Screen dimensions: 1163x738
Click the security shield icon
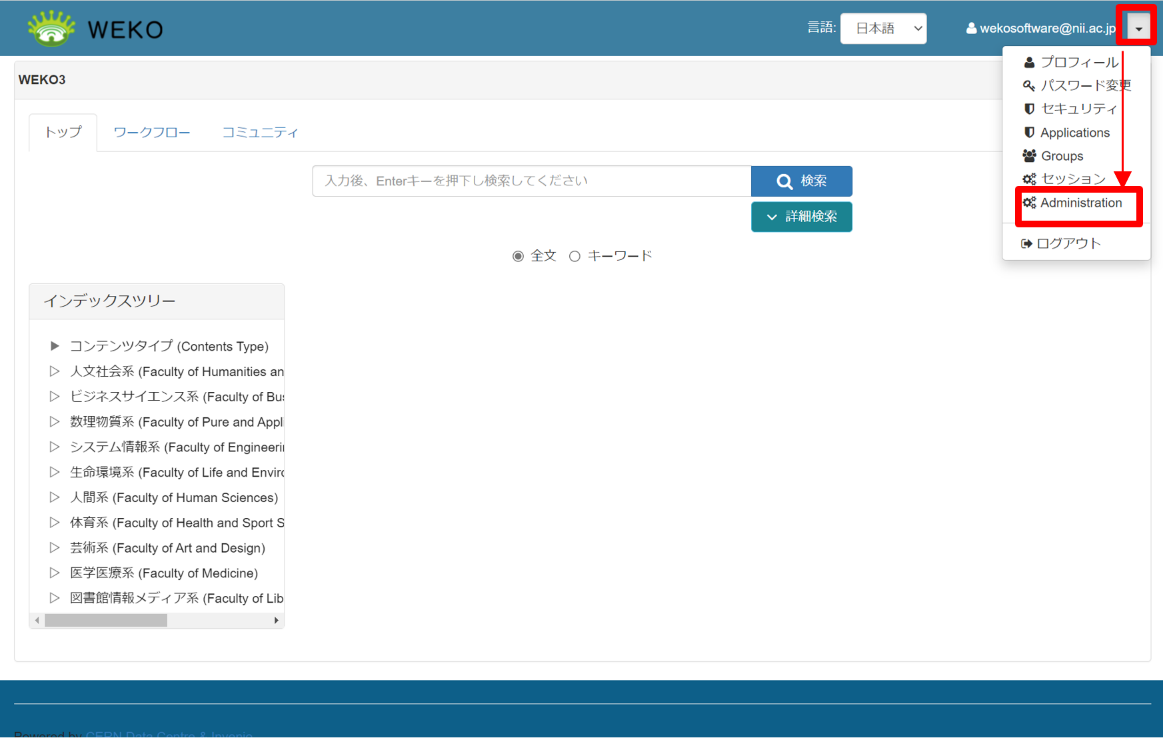tap(1029, 109)
